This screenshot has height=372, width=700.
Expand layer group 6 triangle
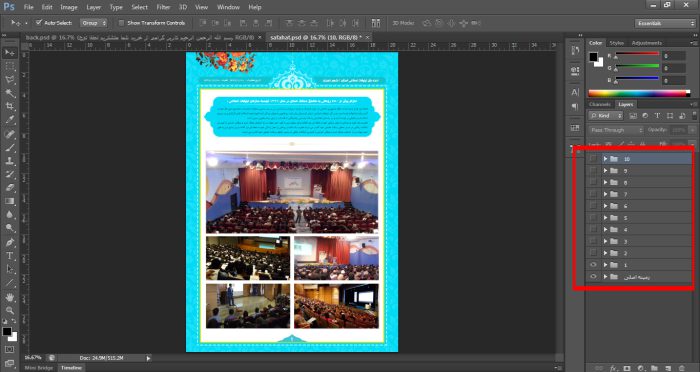click(x=606, y=206)
